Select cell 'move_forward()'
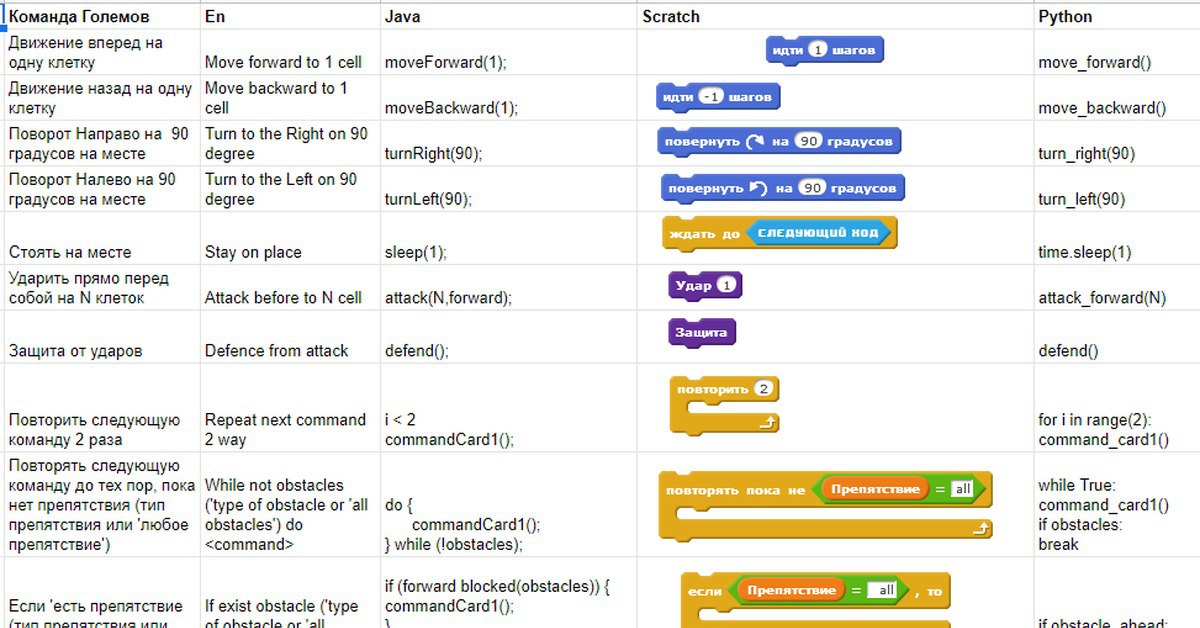This screenshot has height=628, width=1200. pos(1117,52)
